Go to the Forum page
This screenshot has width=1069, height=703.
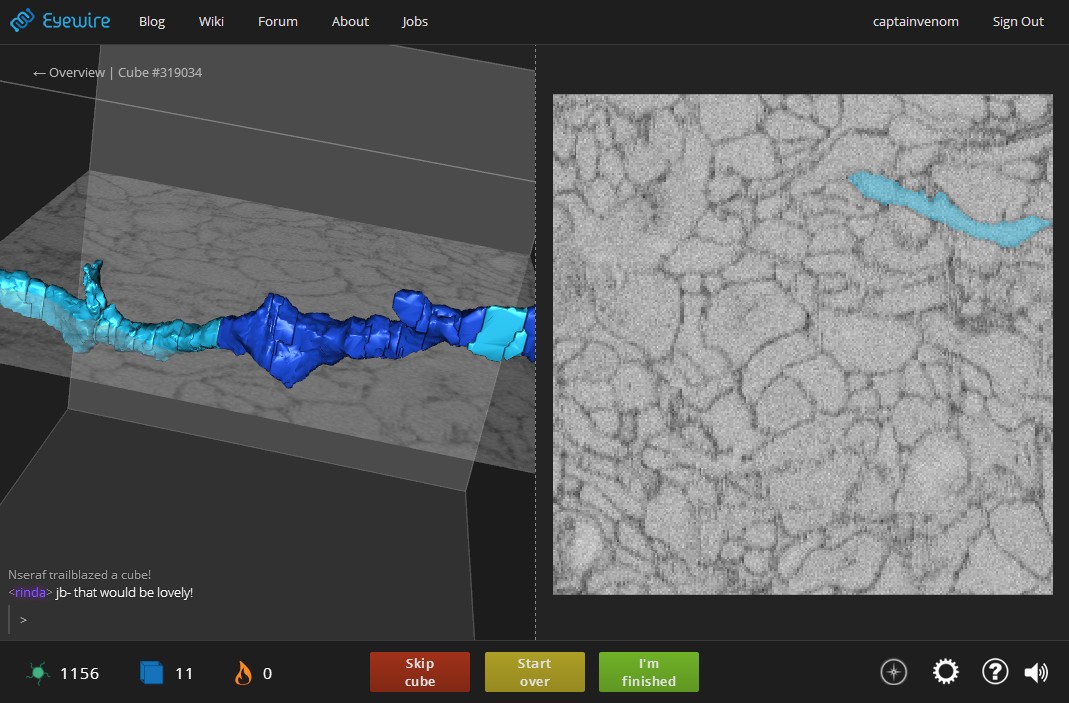pos(277,22)
